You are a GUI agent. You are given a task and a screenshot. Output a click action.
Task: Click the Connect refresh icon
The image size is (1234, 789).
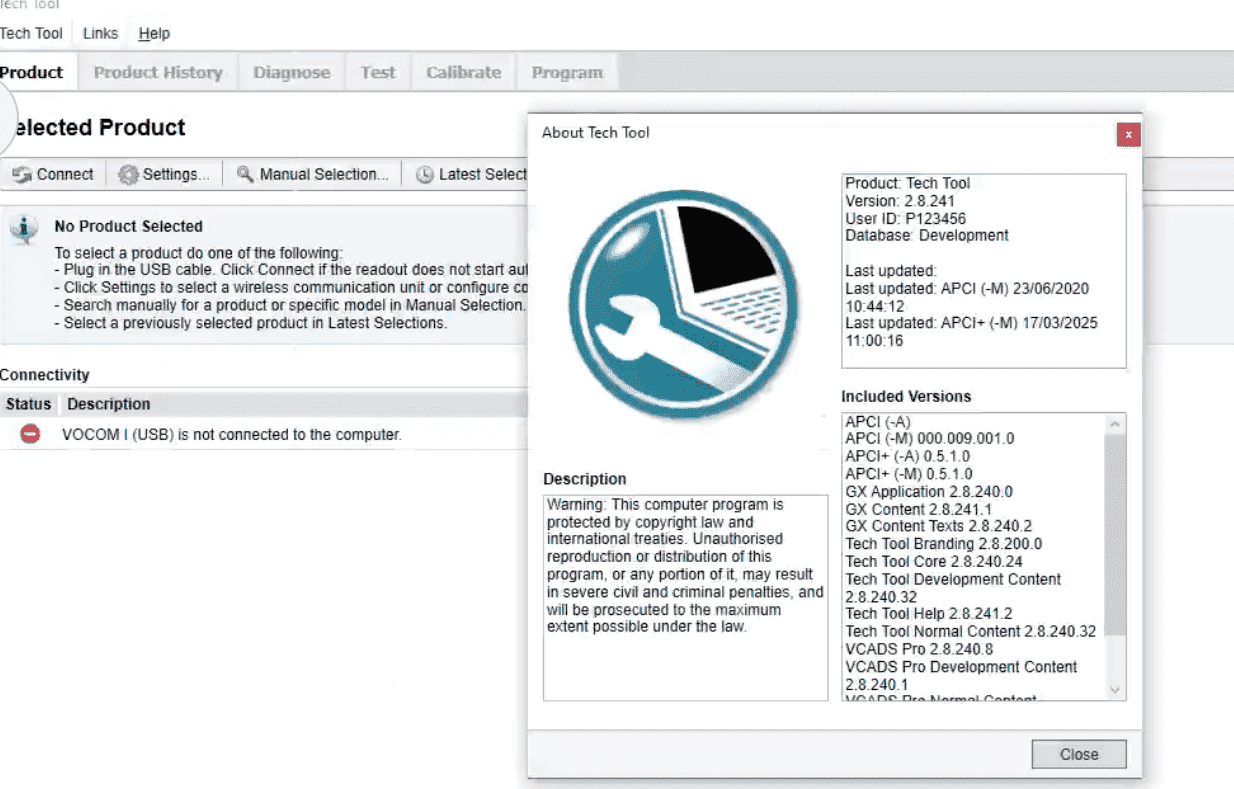click(x=22, y=175)
